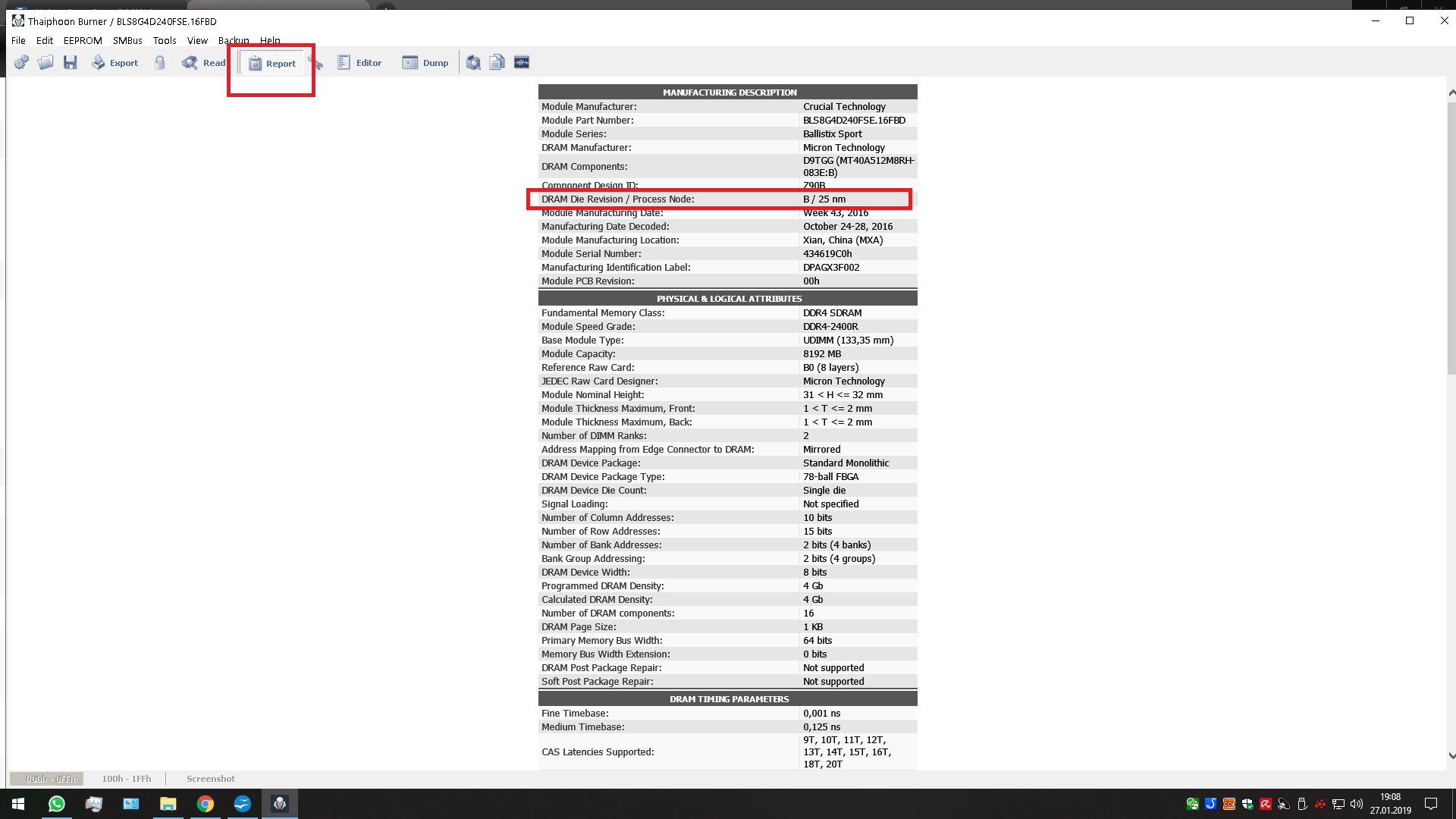The width and height of the screenshot is (1456, 819).
Task: Click the 'Crucial Technology' manufacturer value
Action: click(844, 107)
